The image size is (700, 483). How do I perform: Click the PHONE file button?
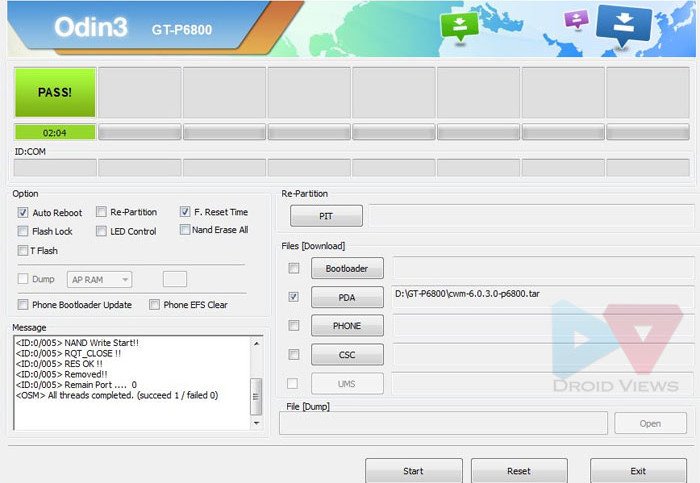click(x=347, y=326)
